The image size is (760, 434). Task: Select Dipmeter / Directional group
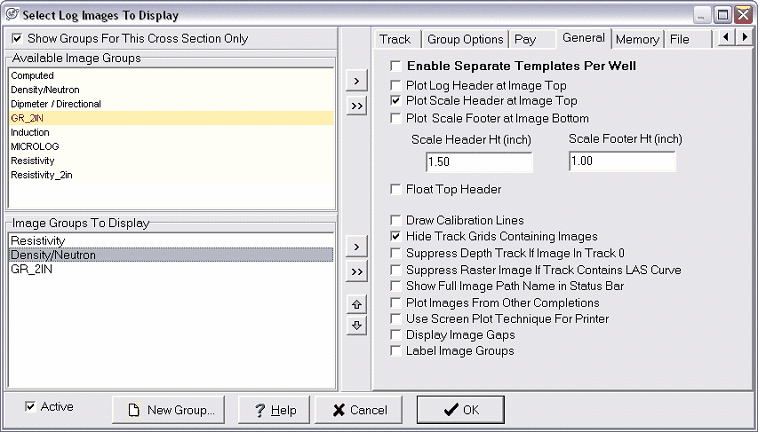point(171,104)
